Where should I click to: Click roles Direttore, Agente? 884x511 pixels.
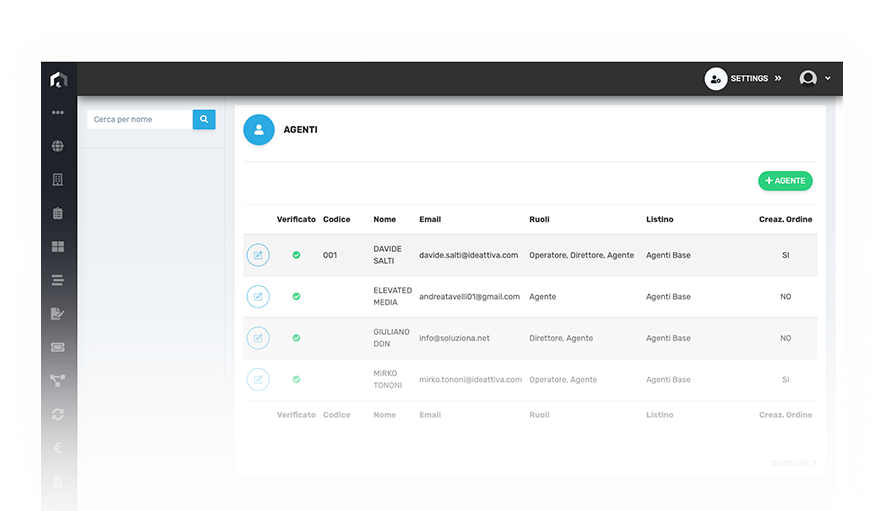coord(561,338)
